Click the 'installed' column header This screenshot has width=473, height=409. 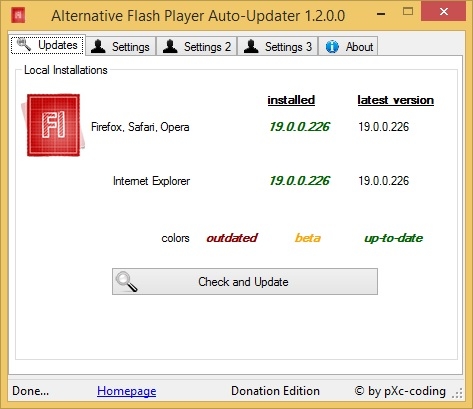pos(291,100)
